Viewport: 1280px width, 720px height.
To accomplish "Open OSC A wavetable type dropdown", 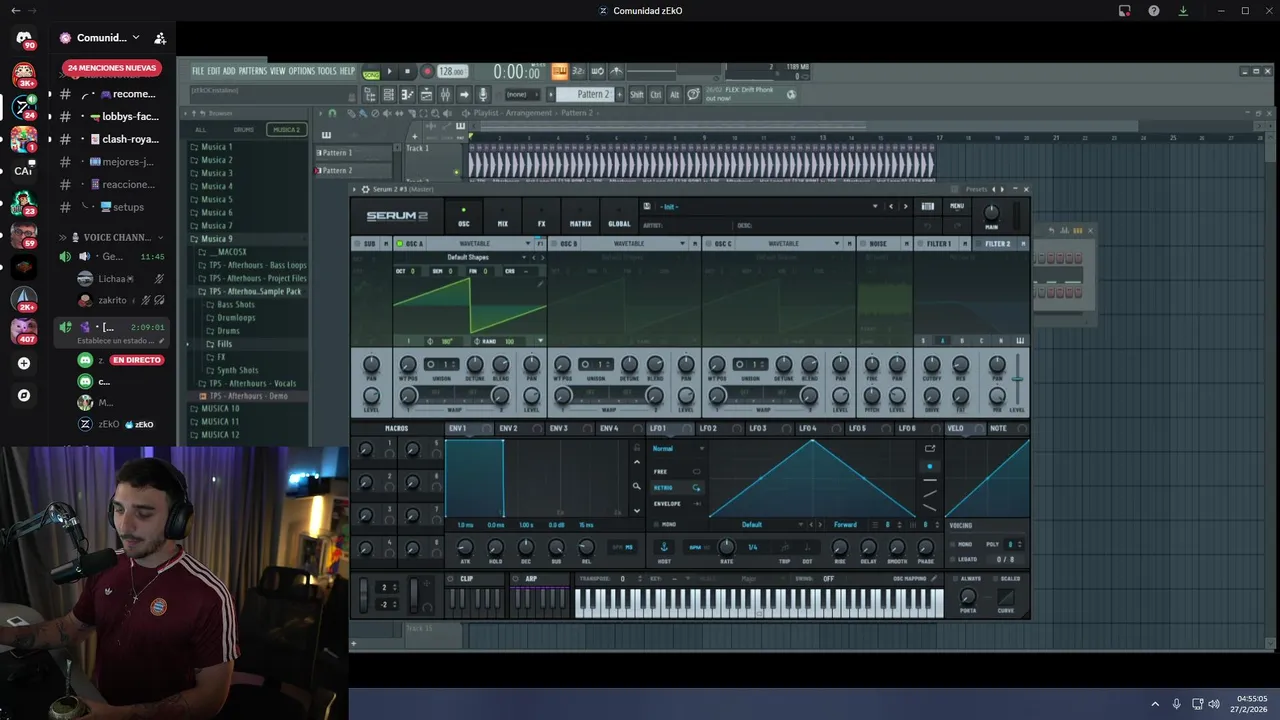I will tap(528, 244).
